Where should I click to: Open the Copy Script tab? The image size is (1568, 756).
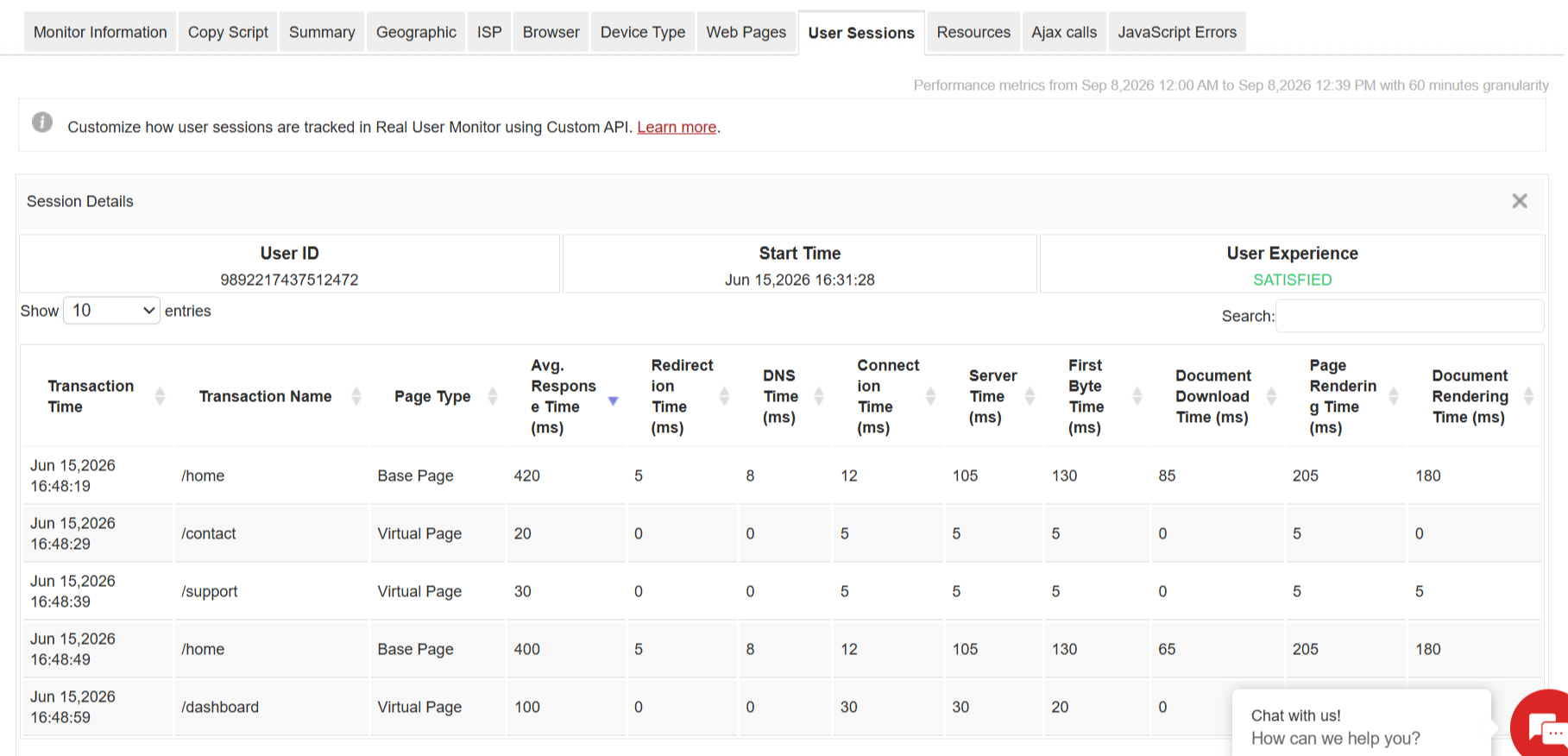coord(228,33)
